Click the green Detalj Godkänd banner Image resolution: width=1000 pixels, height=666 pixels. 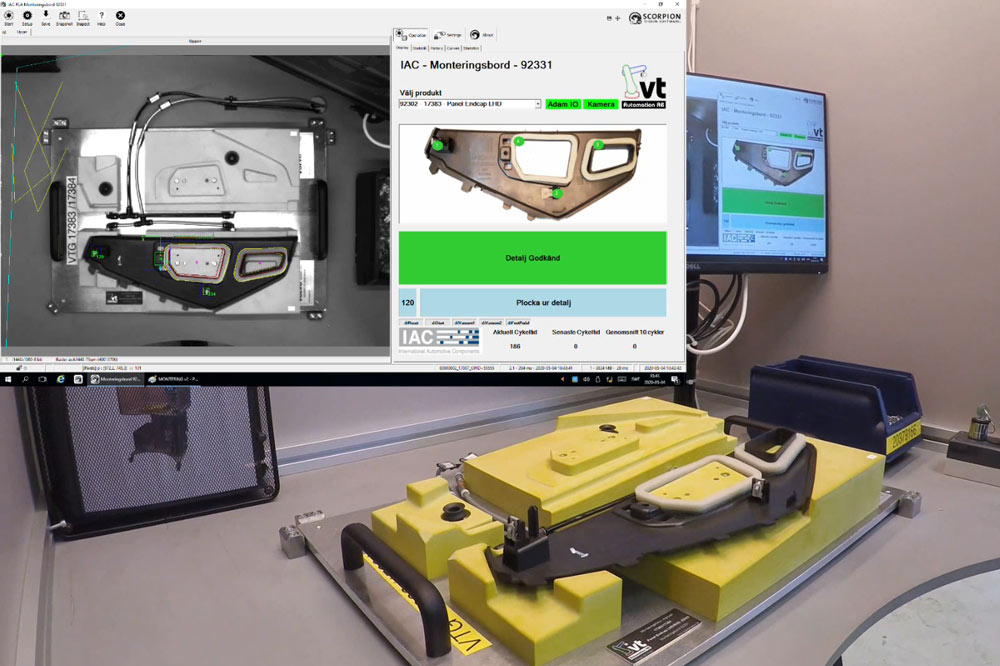pyautogui.click(x=533, y=258)
